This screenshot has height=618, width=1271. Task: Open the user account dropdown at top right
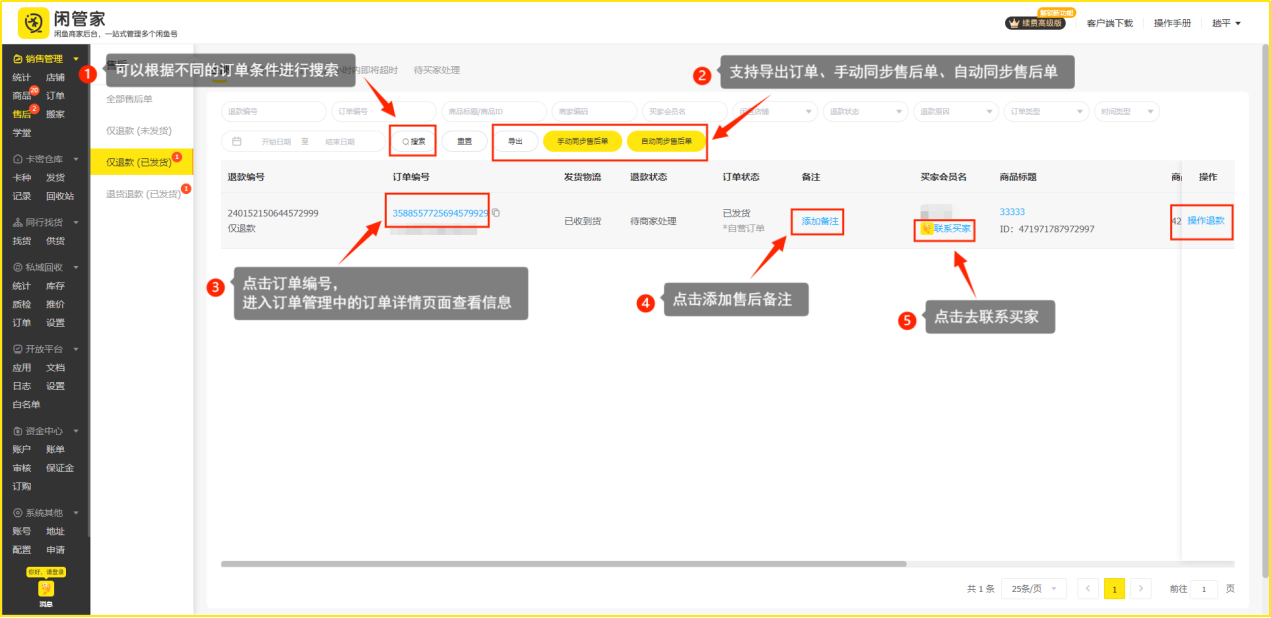point(1226,23)
